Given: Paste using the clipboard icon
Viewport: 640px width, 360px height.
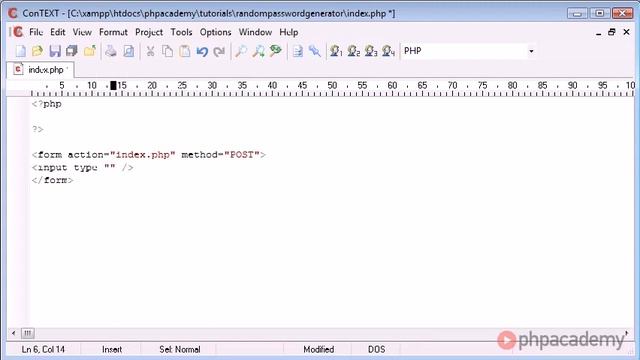Looking at the screenshot, I should (x=185, y=51).
